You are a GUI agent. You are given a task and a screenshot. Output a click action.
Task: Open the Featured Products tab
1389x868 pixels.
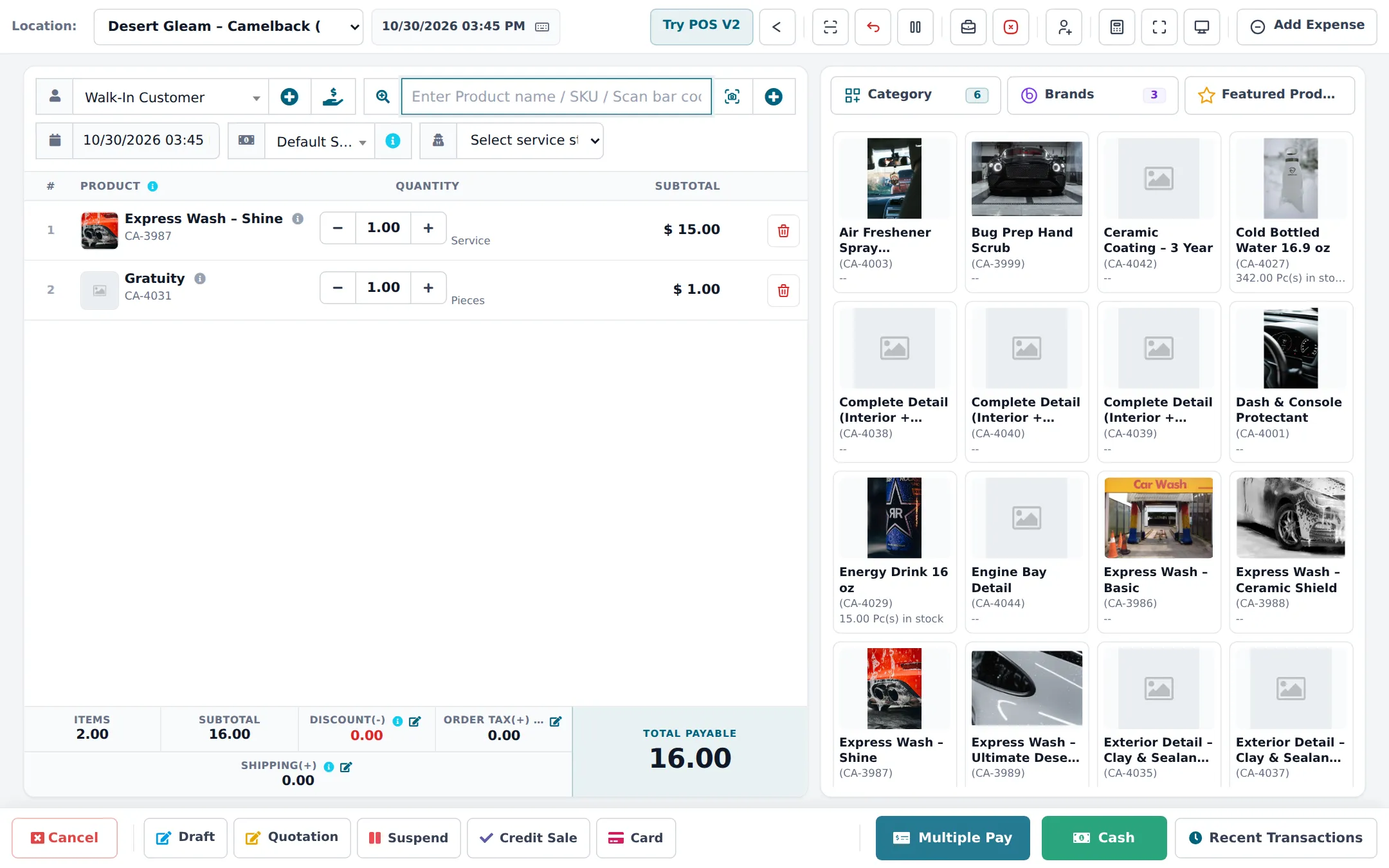pyautogui.click(x=1269, y=95)
